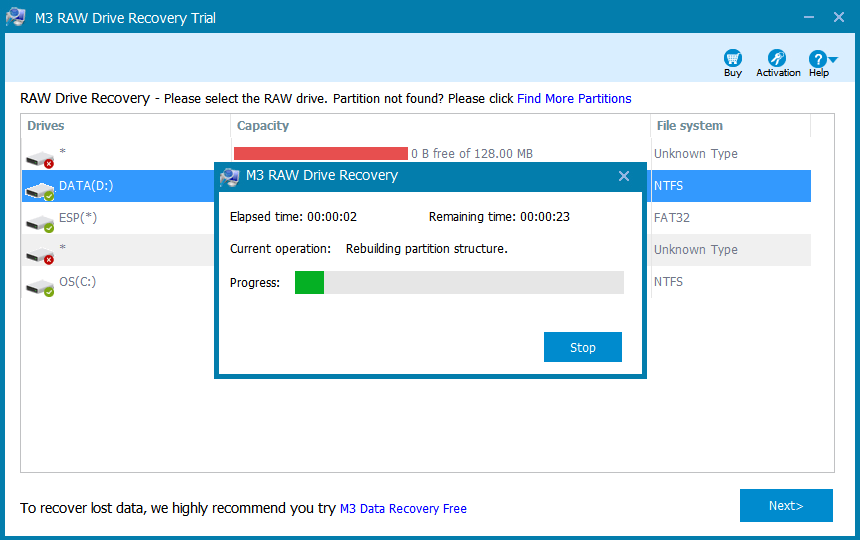
Task: Click Unknown Type cell in gray fourth row
Action: pyautogui.click(x=695, y=249)
